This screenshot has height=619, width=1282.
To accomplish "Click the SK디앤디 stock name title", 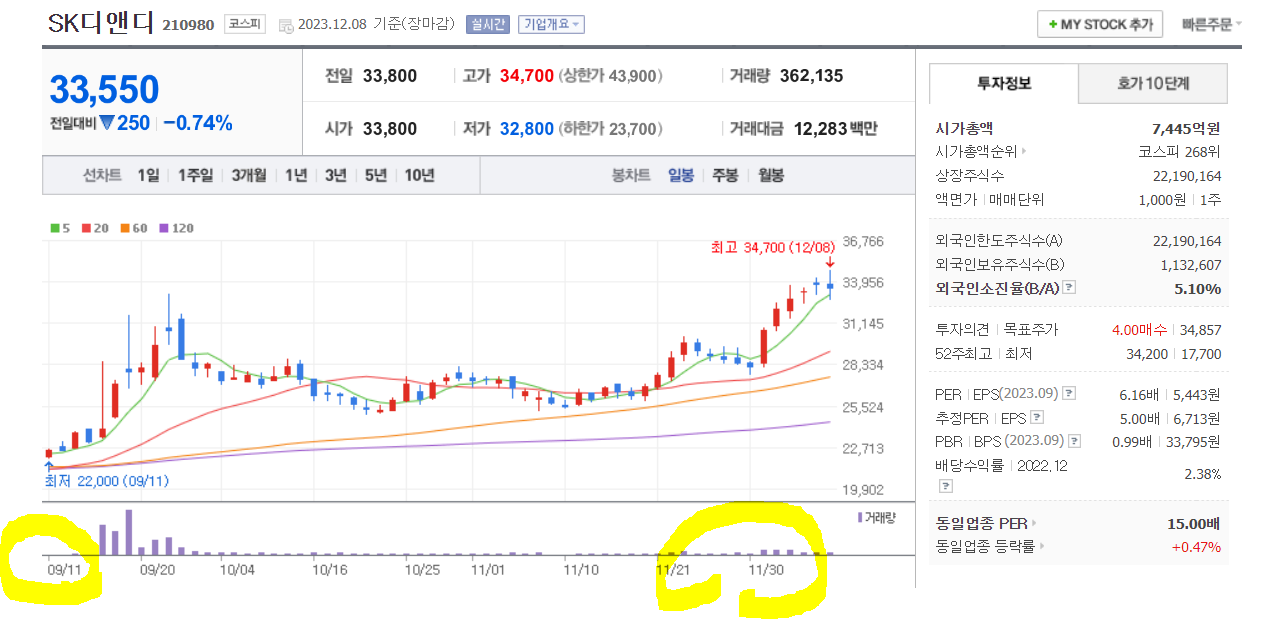I will pos(100,24).
